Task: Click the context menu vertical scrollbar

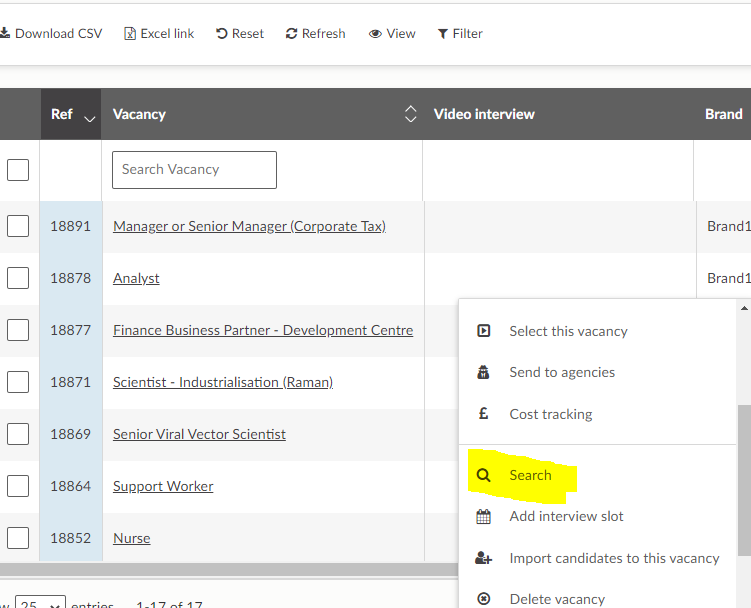Action: [x=744, y=478]
